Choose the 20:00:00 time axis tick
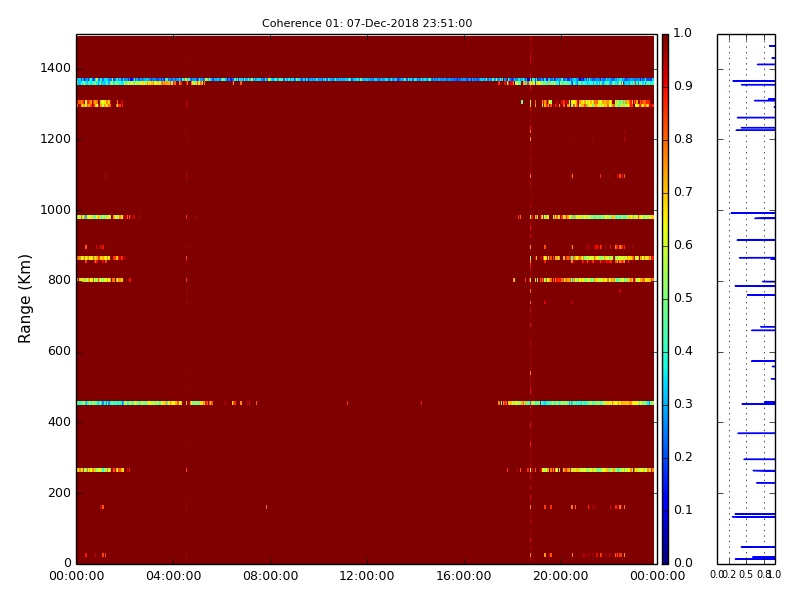 pos(560,576)
